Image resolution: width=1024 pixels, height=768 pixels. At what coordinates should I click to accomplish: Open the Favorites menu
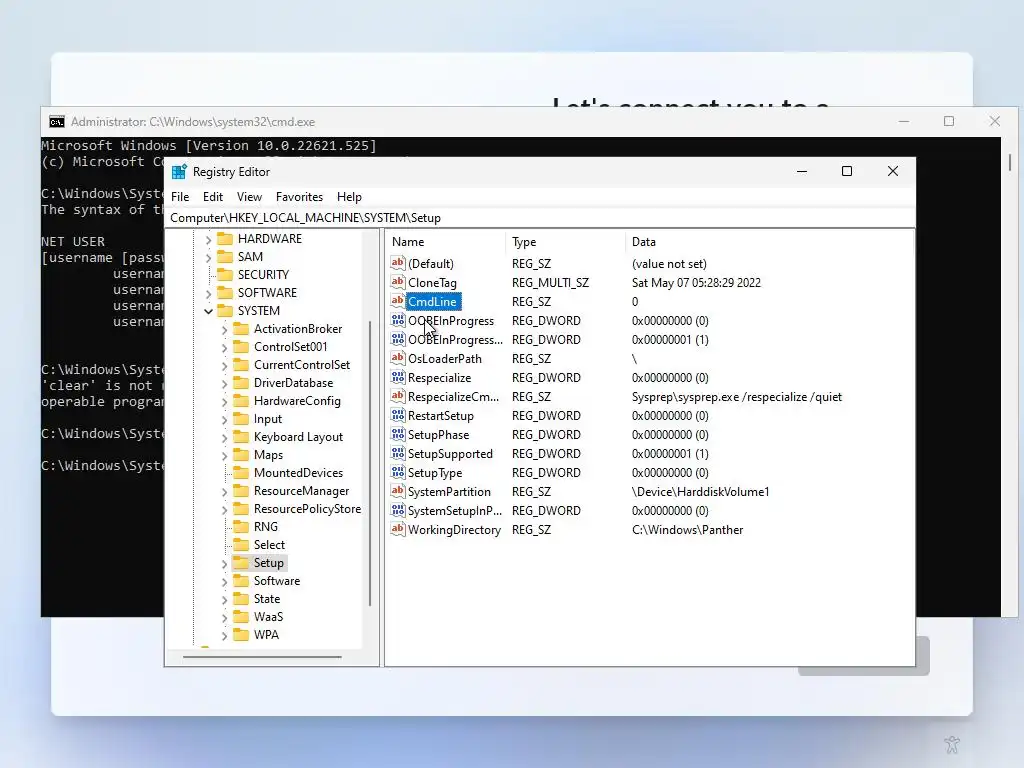pyautogui.click(x=299, y=197)
